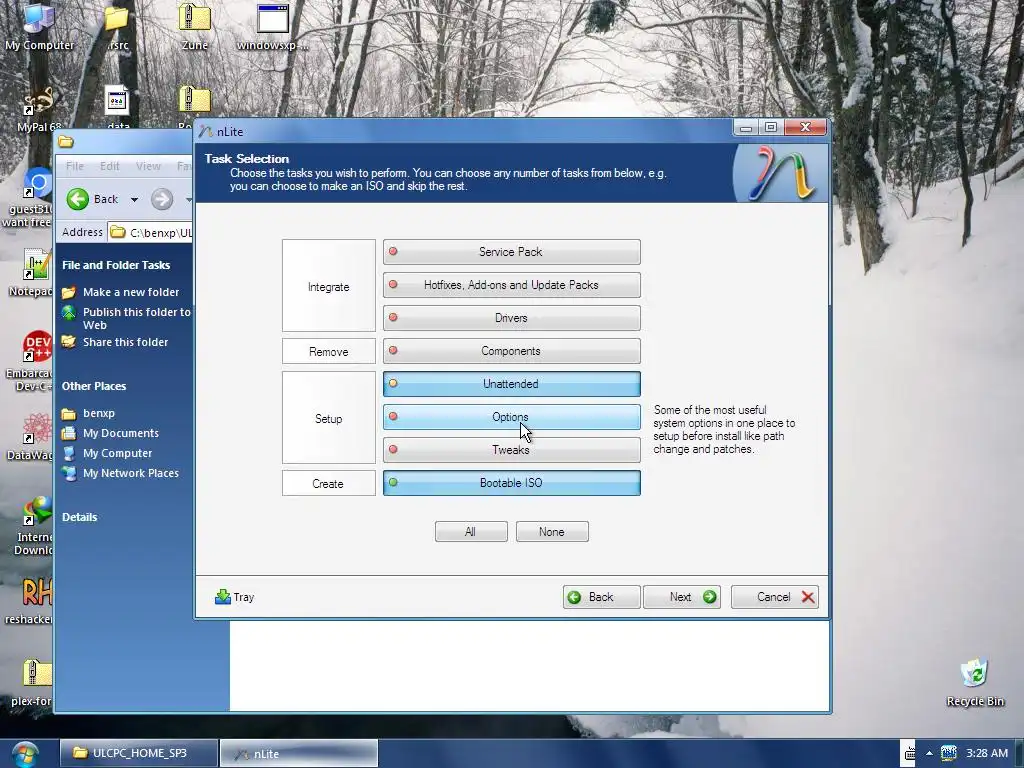Click the nLite logo in header
The width and height of the screenshot is (1024, 768).
click(782, 174)
